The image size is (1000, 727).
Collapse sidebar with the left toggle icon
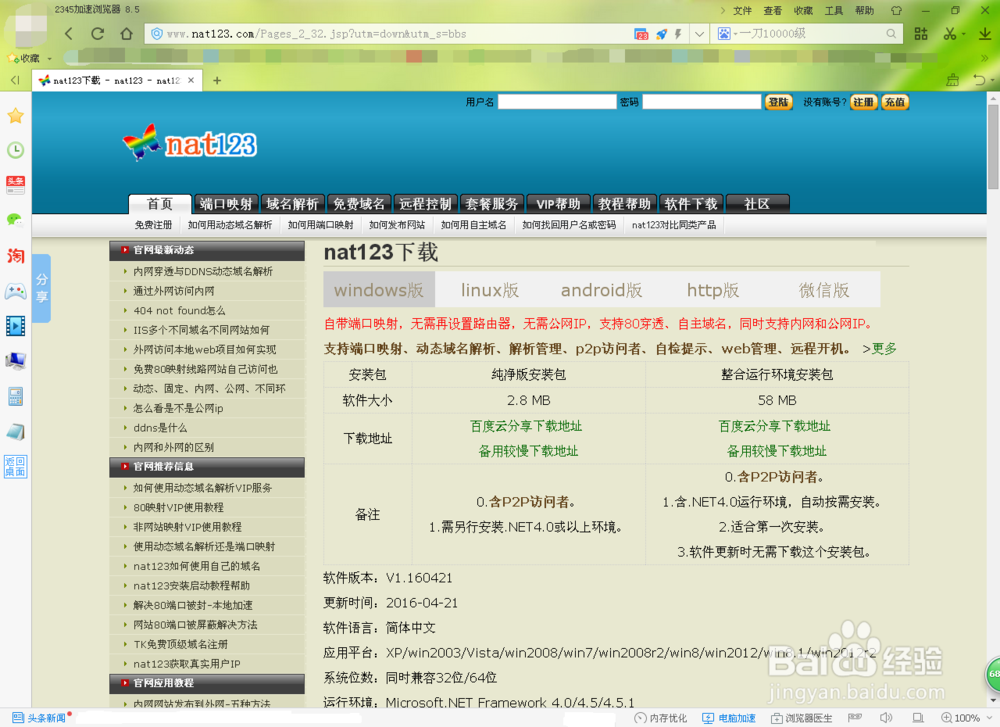15,80
